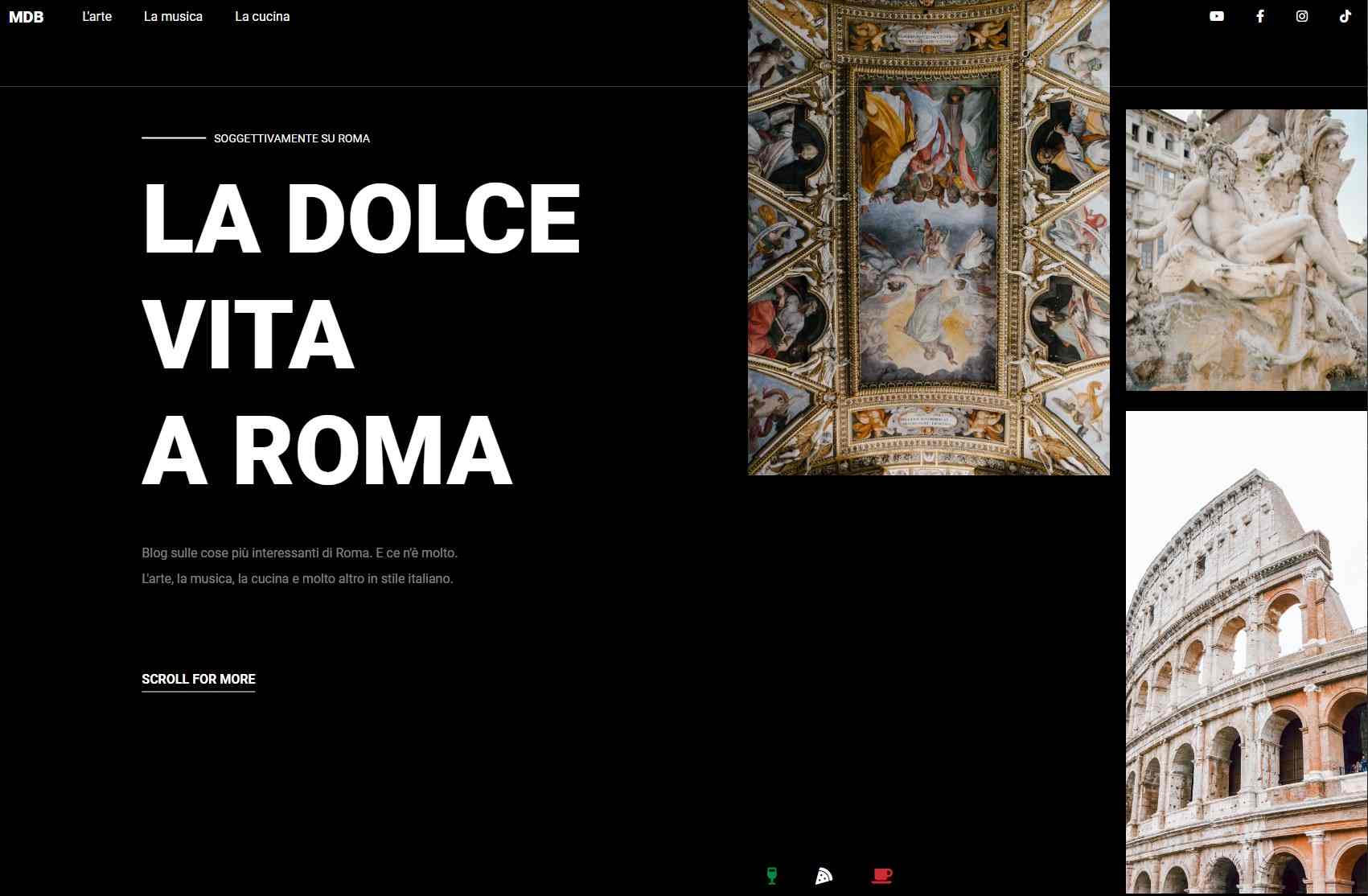The image size is (1368, 896).
Task: Click the VITA heading word
Action: pos(249,335)
